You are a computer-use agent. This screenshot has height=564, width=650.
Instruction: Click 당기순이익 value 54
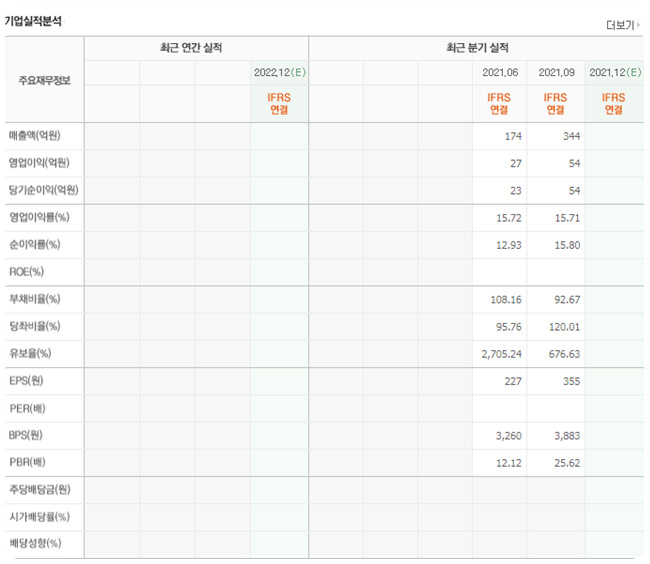(574, 191)
